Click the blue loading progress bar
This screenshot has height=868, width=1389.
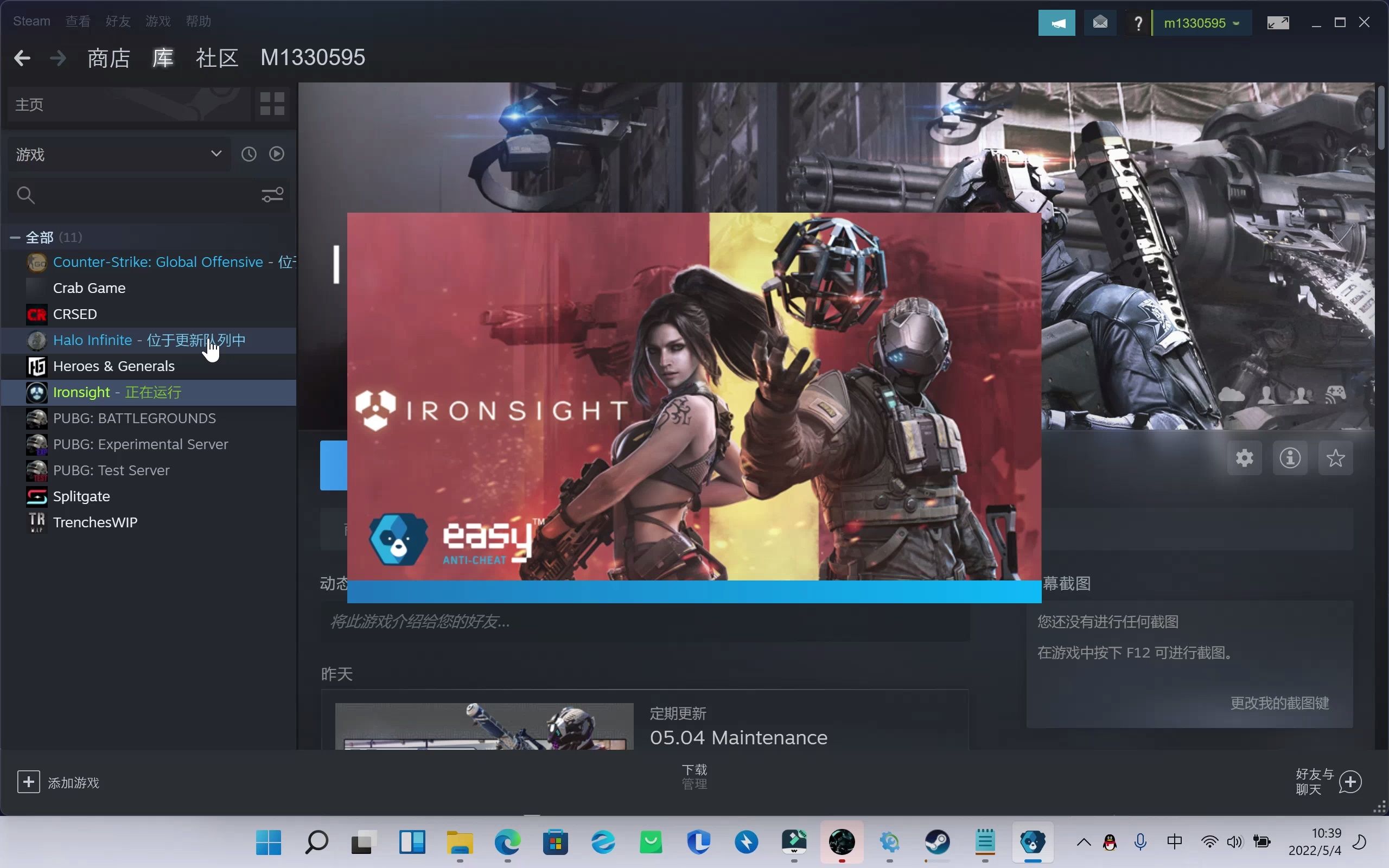694,591
